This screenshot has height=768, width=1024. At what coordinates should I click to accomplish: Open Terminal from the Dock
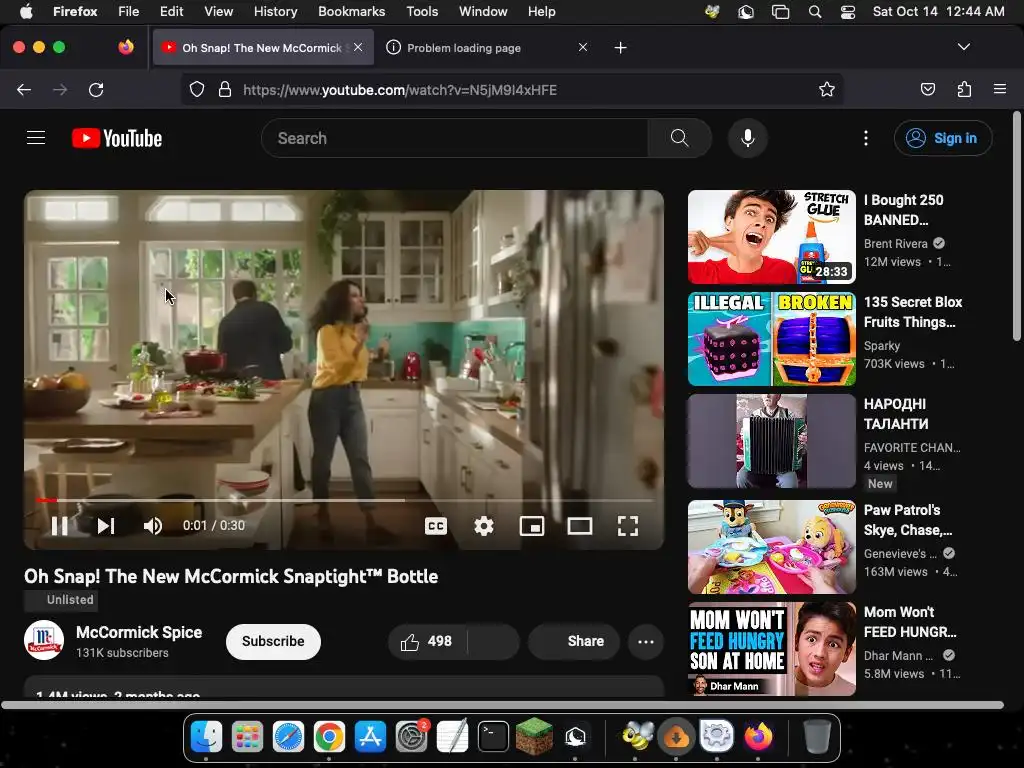pos(493,737)
